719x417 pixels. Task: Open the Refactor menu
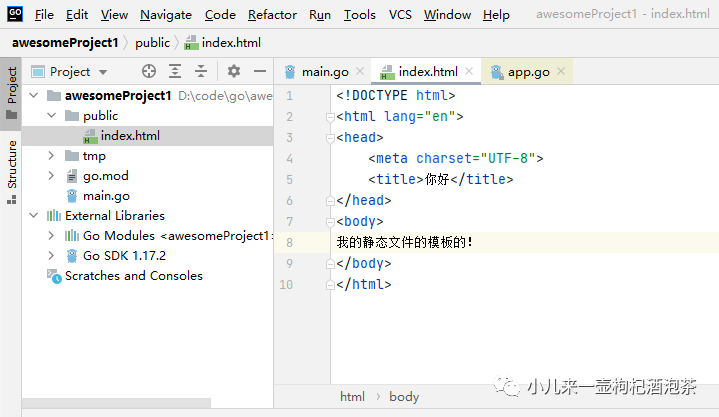[272, 15]
